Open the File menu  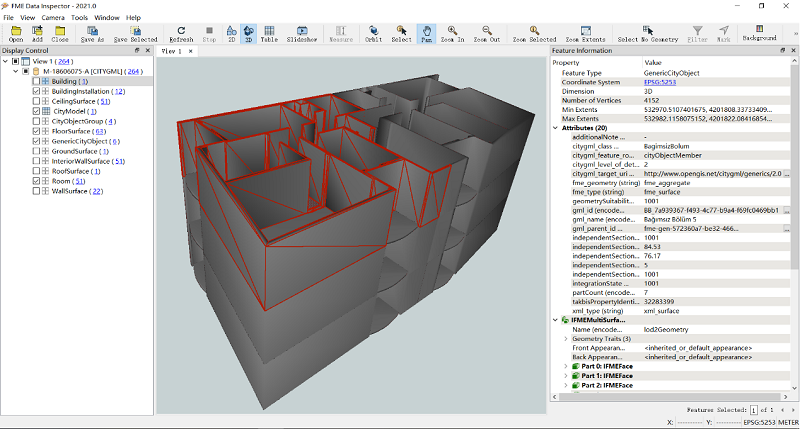point(9,17)
